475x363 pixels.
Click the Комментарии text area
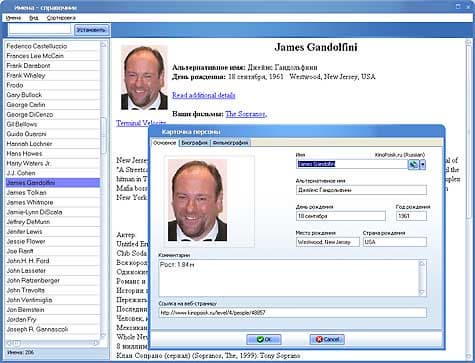pyautogui.click(x=289, y=278)
